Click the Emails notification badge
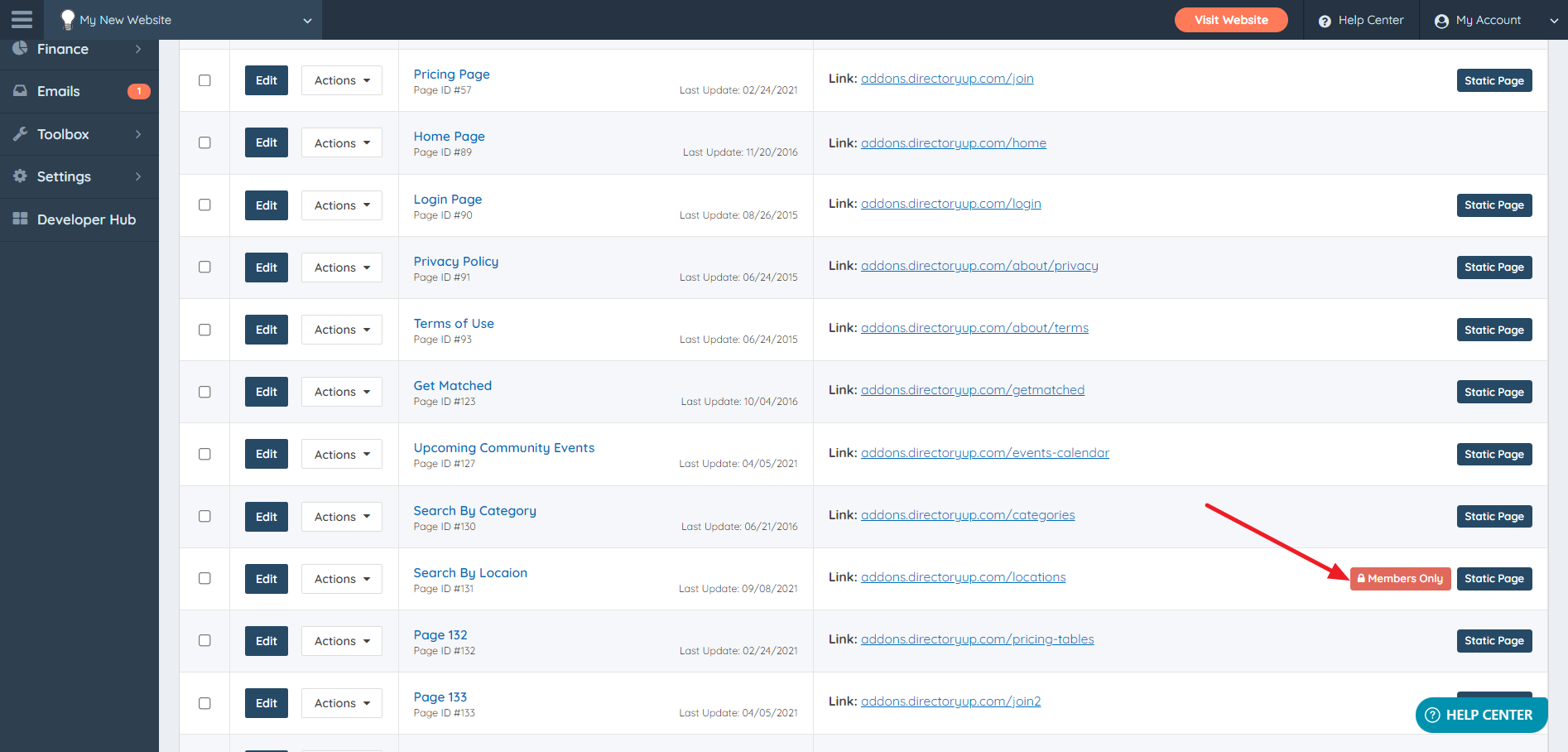The image size is (1568, 752). (138, 91)
